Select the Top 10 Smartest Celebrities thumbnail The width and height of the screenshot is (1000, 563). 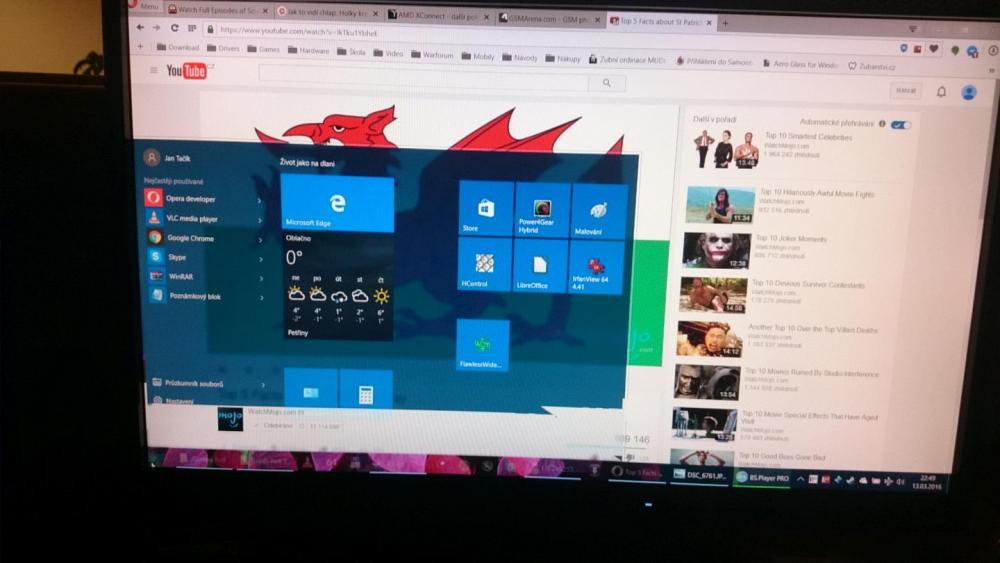726,149
